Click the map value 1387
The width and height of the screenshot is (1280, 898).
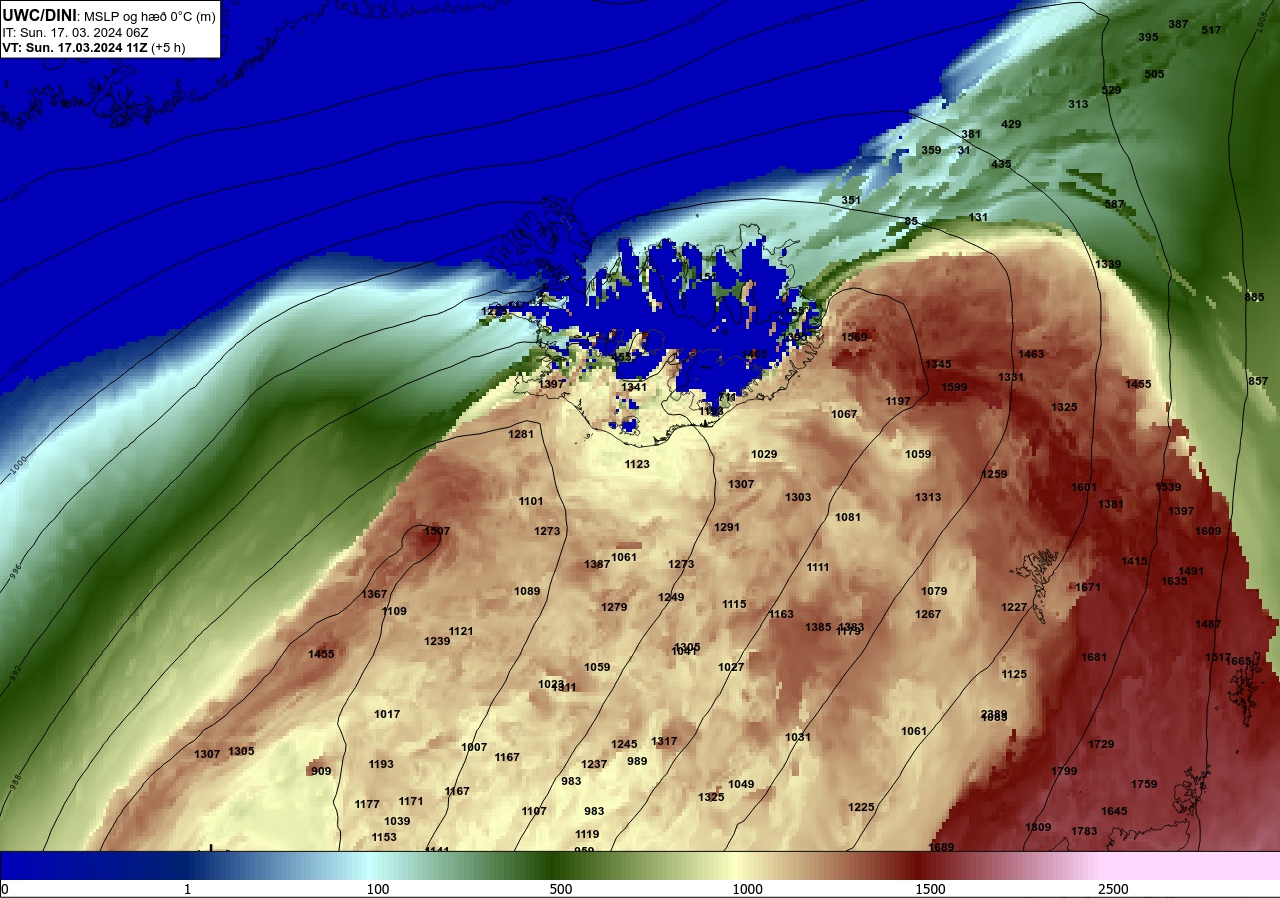597,564
